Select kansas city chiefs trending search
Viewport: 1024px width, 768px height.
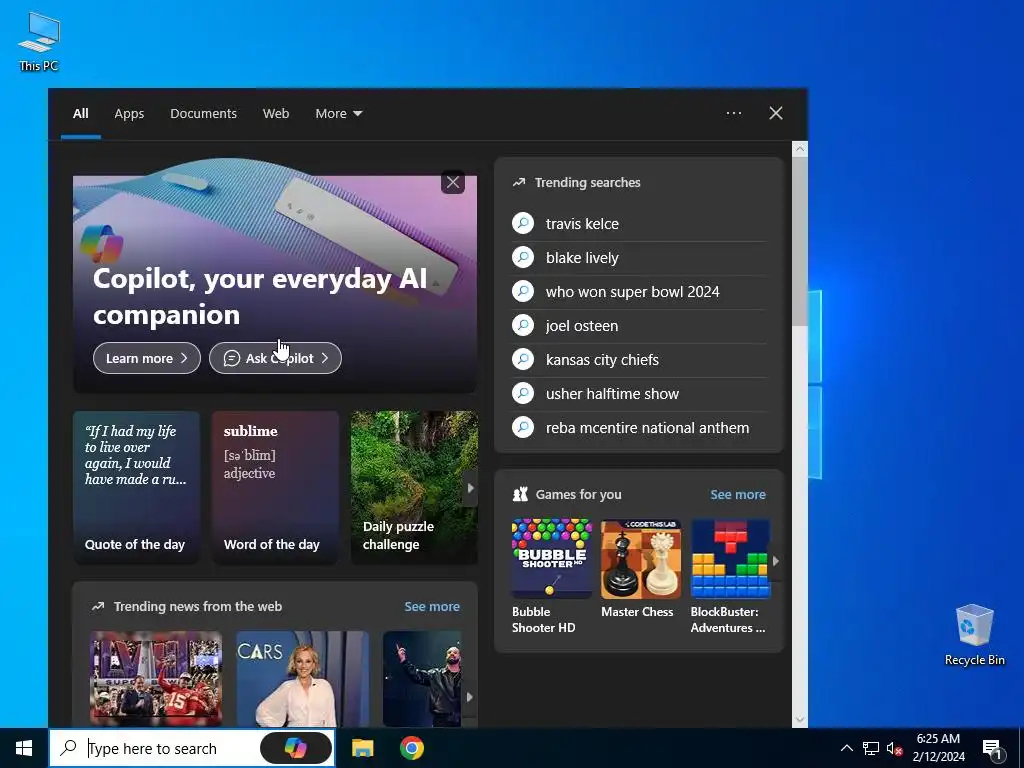tap(602, 359)
